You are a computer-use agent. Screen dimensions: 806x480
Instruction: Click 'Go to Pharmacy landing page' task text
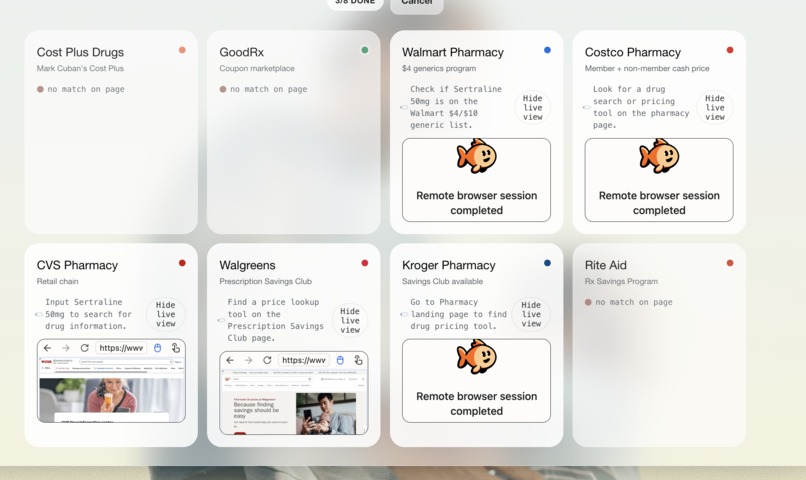click(459, 314)
